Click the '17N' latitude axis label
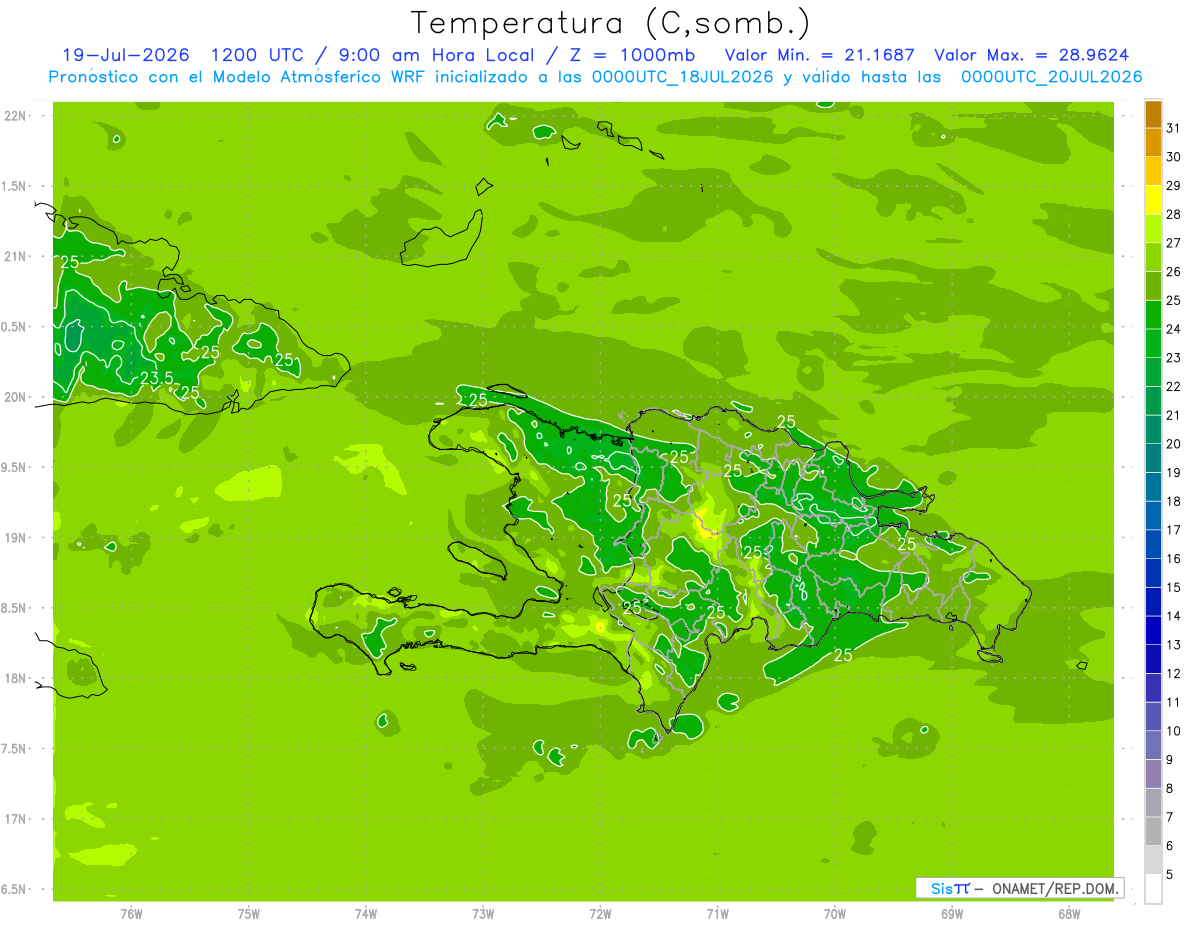This screenshot has height=927, width=1200. tap(17, 819)
